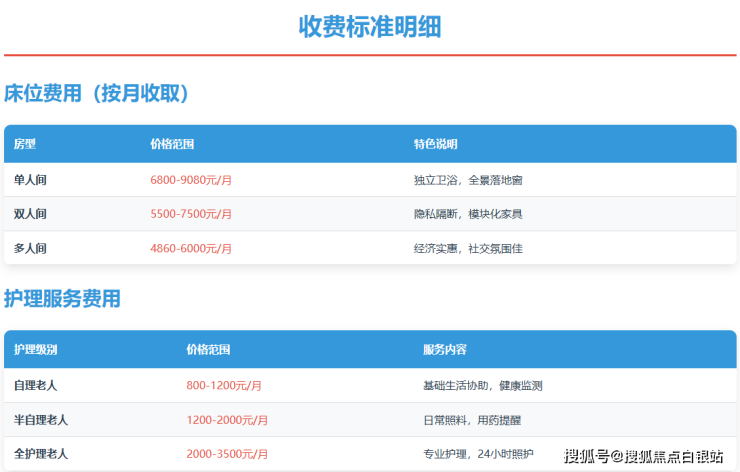The image size is (740, 472).
Task: Click the 2000-3500元/月 price
Action: [227, 454]
